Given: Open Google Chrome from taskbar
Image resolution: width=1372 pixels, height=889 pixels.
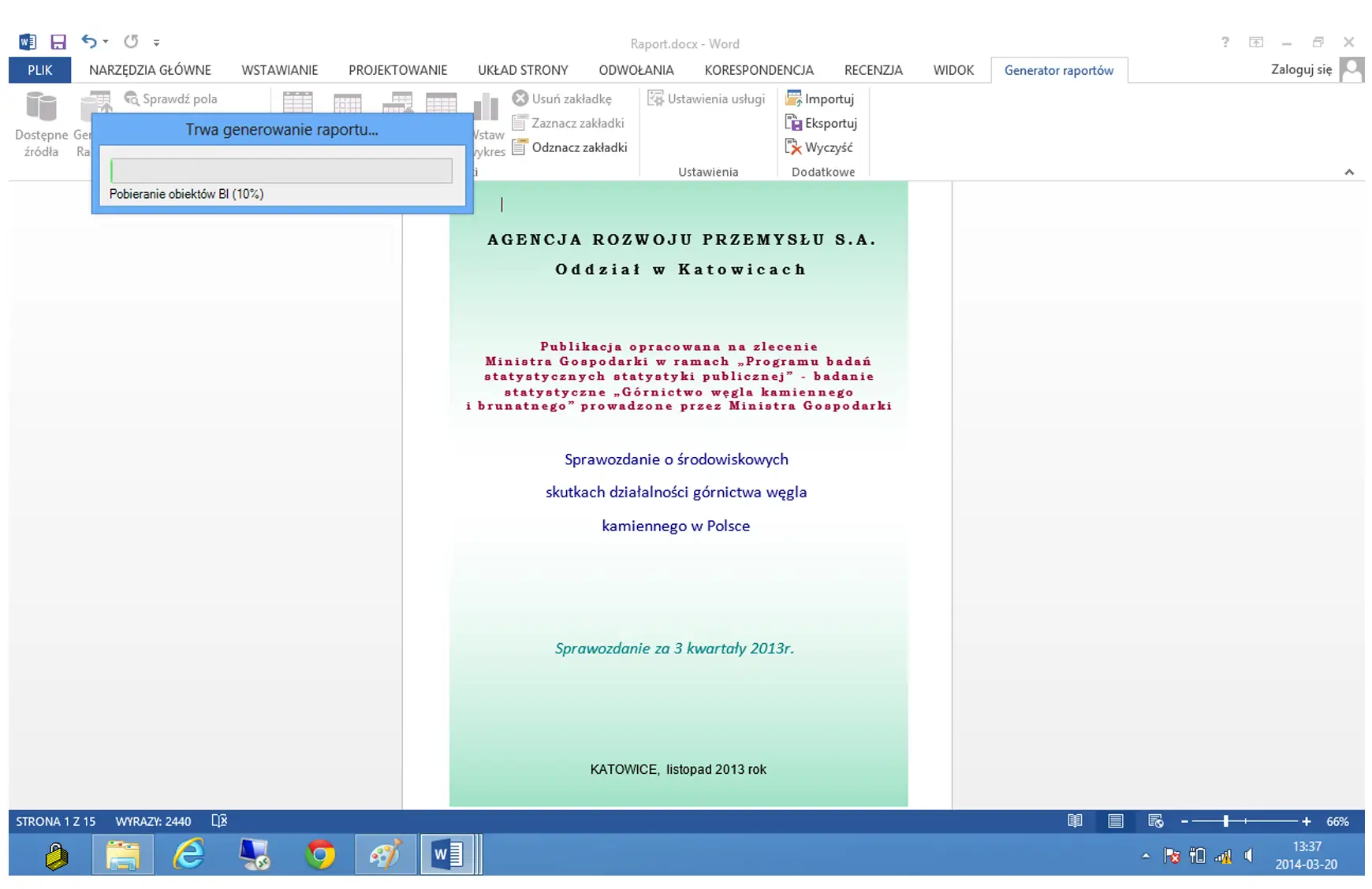Looking at the screenshot, I should point(320,855).
